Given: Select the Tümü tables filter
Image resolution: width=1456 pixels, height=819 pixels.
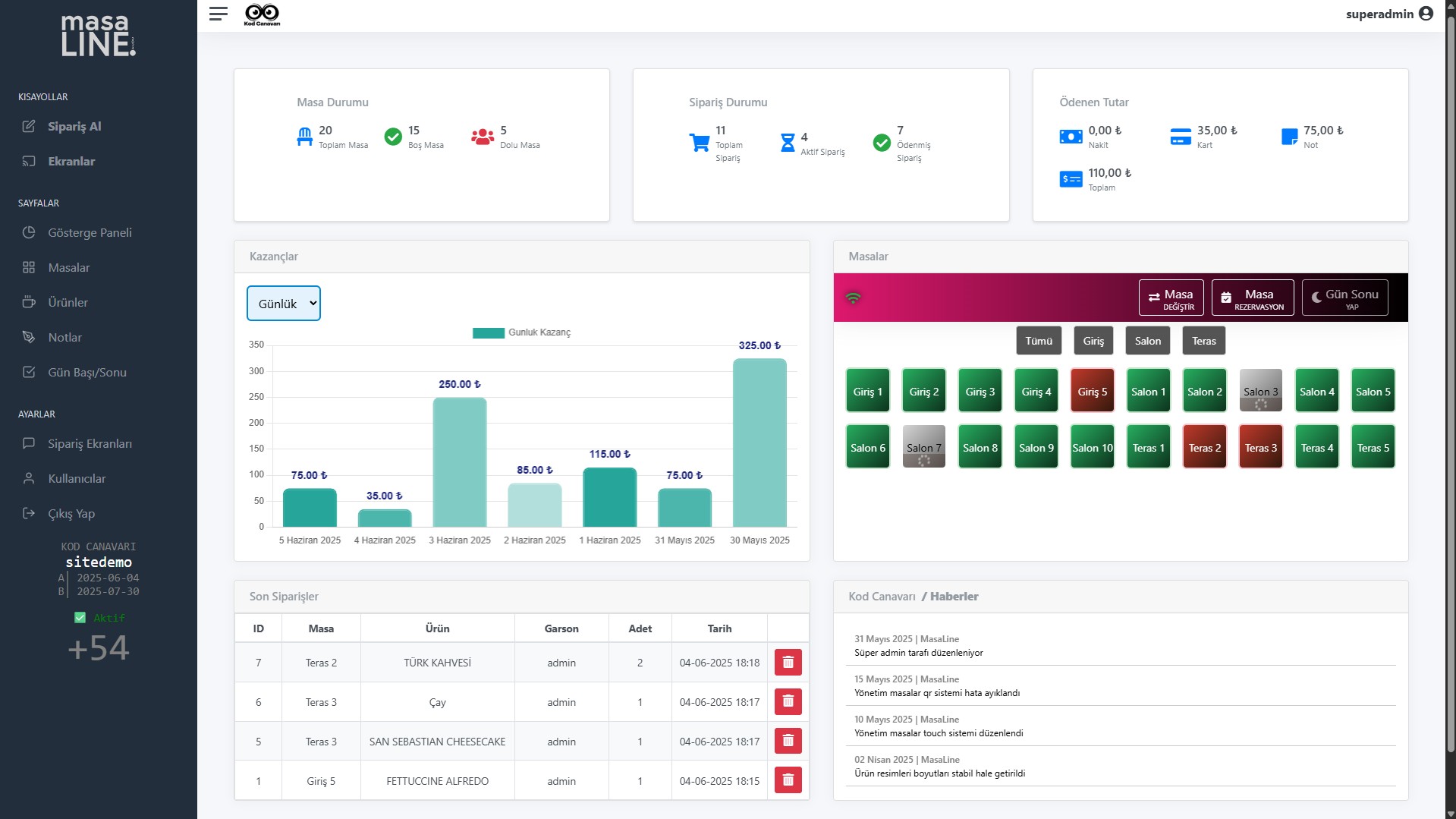Looking at the screenshot, I should point(1038,341).
